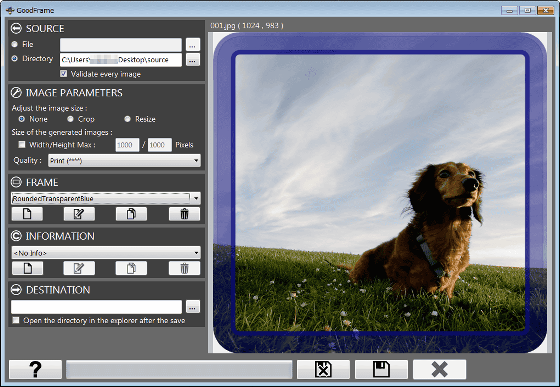The height and width of the screenshot is (387, 560).
Task: Click the 'Pixels' label
Action: (184, 145)
